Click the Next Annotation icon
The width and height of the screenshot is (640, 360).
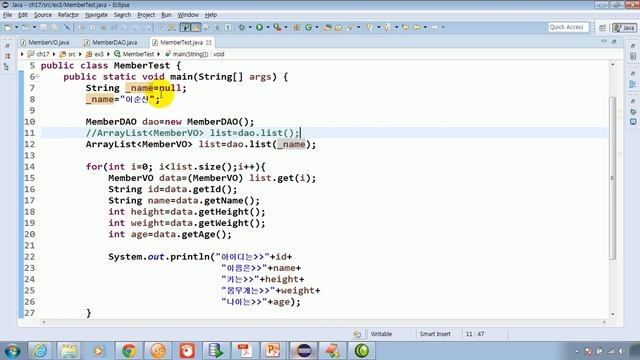coord(369,27)
